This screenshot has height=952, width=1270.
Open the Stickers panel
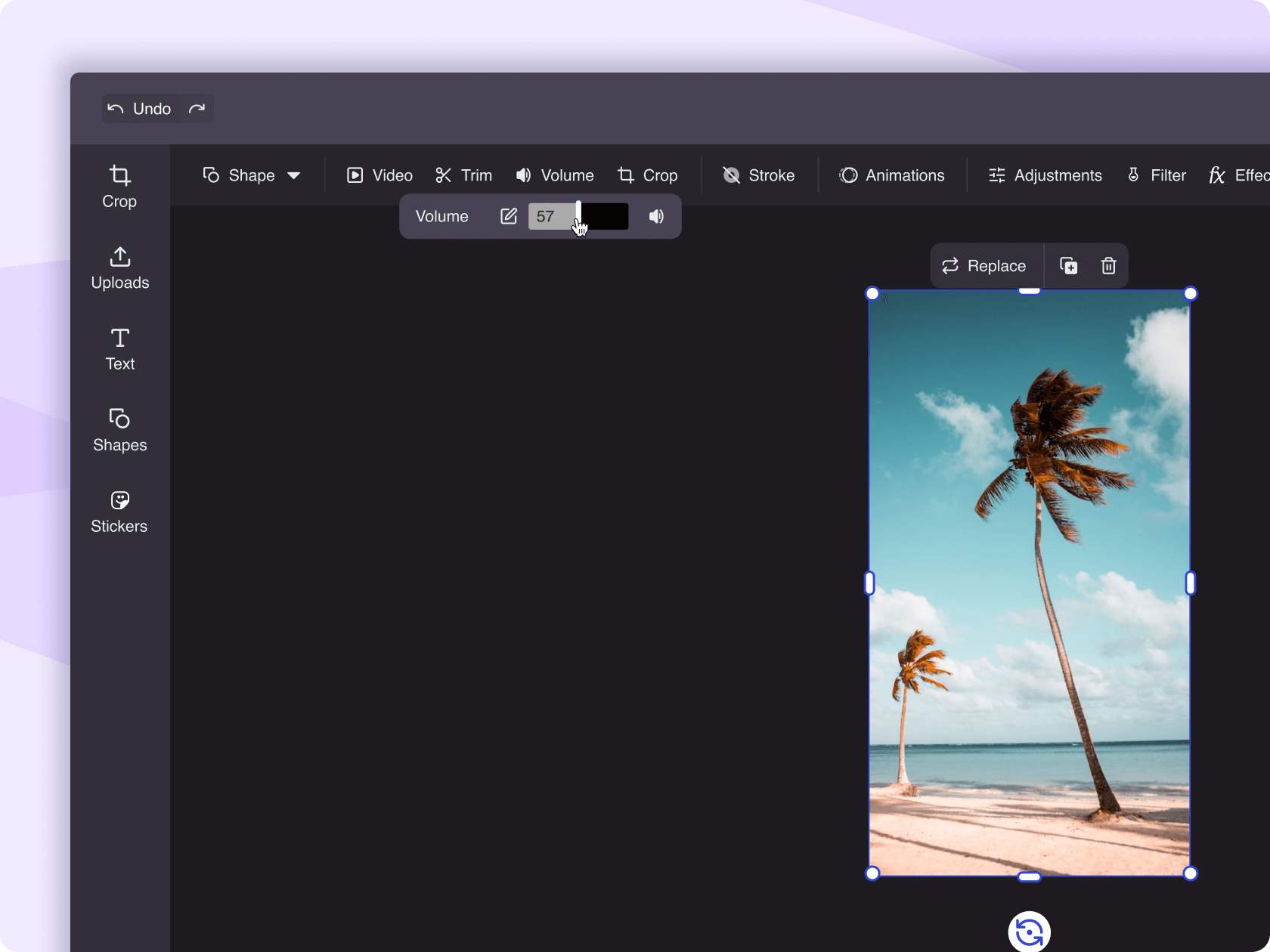[x=119, y=511]
